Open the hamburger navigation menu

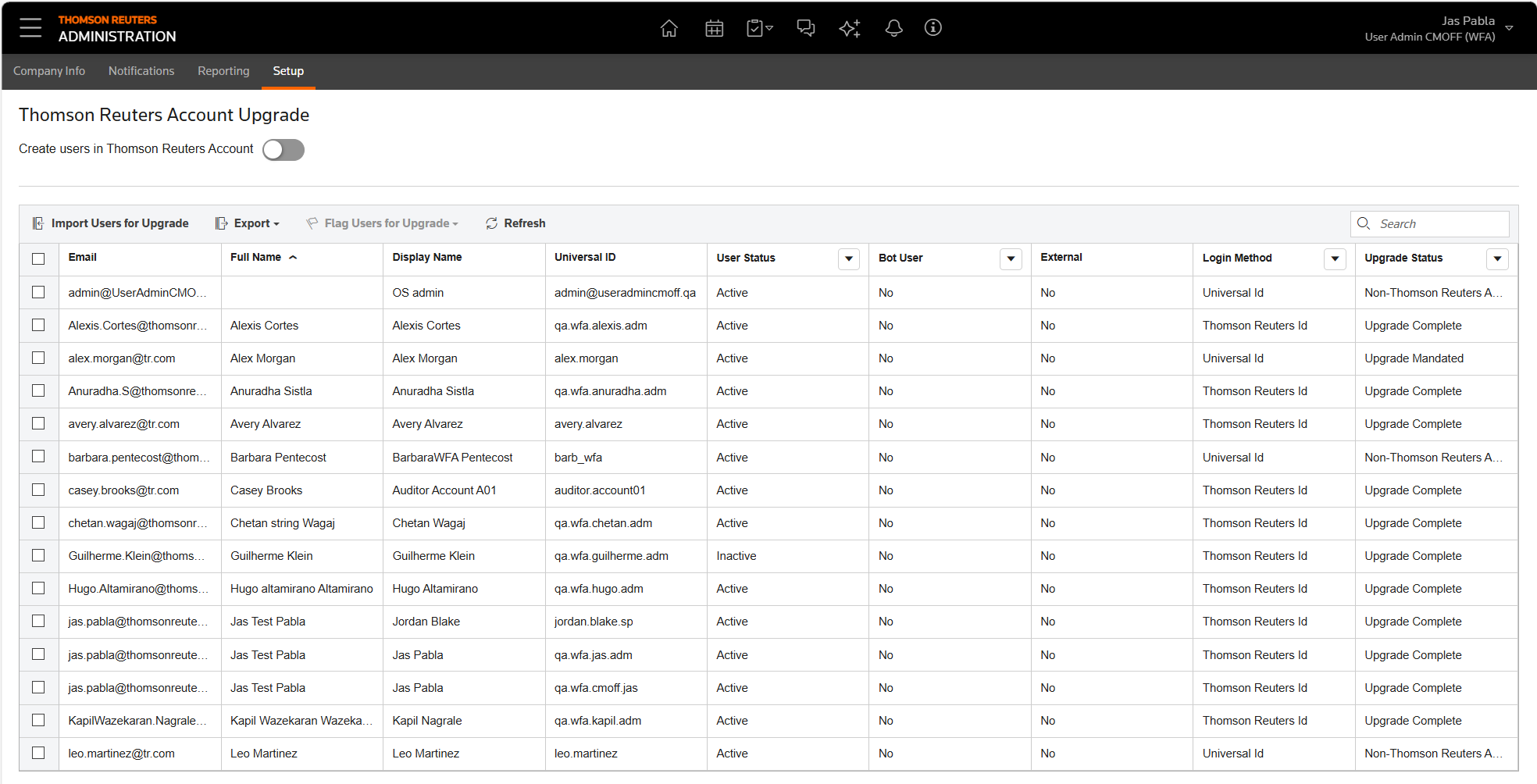30,28
